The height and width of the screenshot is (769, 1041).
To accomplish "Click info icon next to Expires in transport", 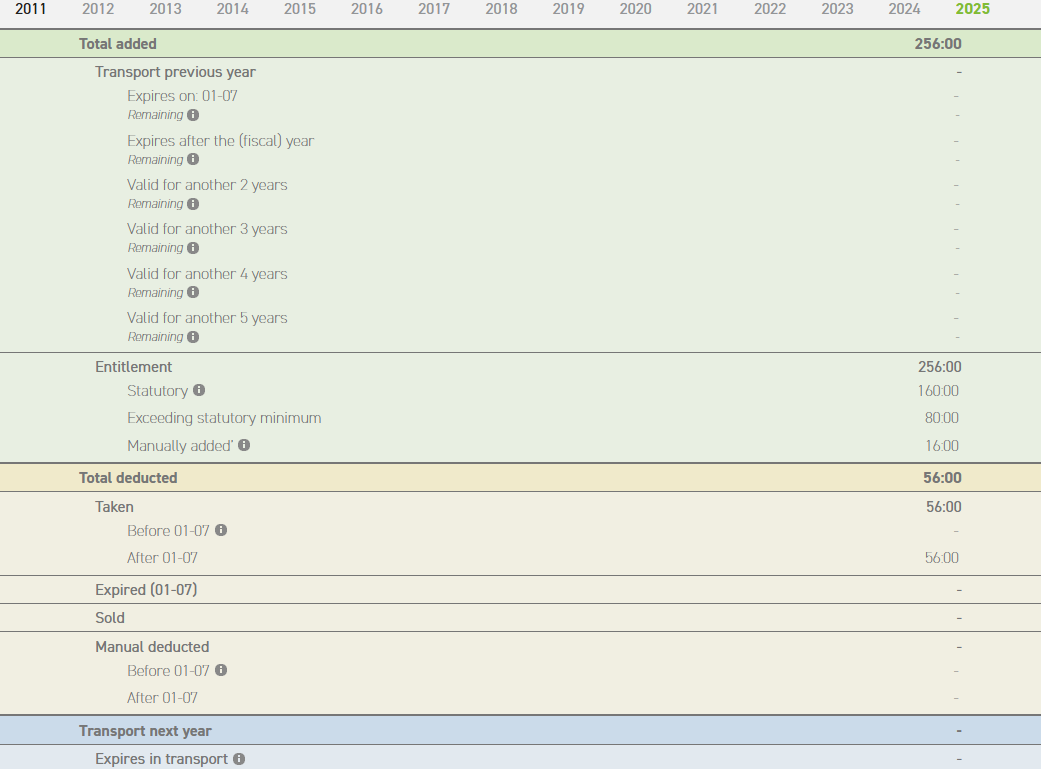I will point(239,759).
